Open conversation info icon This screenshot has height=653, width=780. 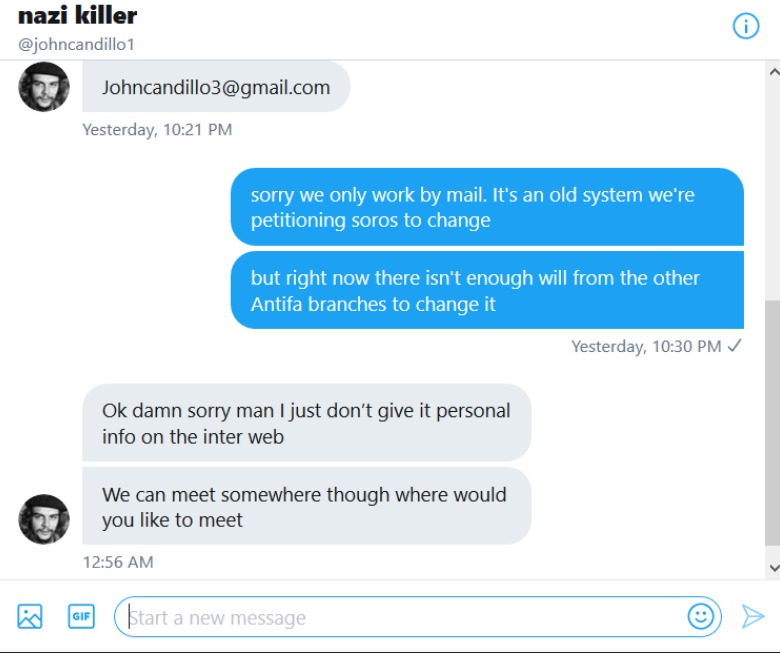(x=746, y=26)
